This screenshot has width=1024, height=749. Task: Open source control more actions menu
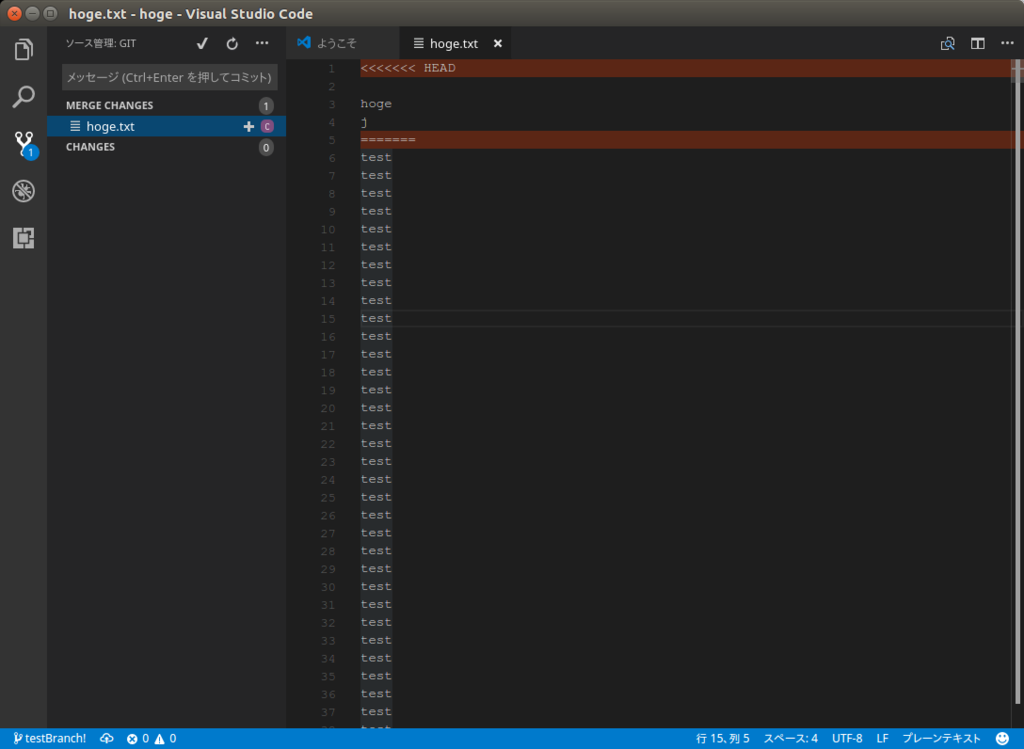[x=262, y=43]
